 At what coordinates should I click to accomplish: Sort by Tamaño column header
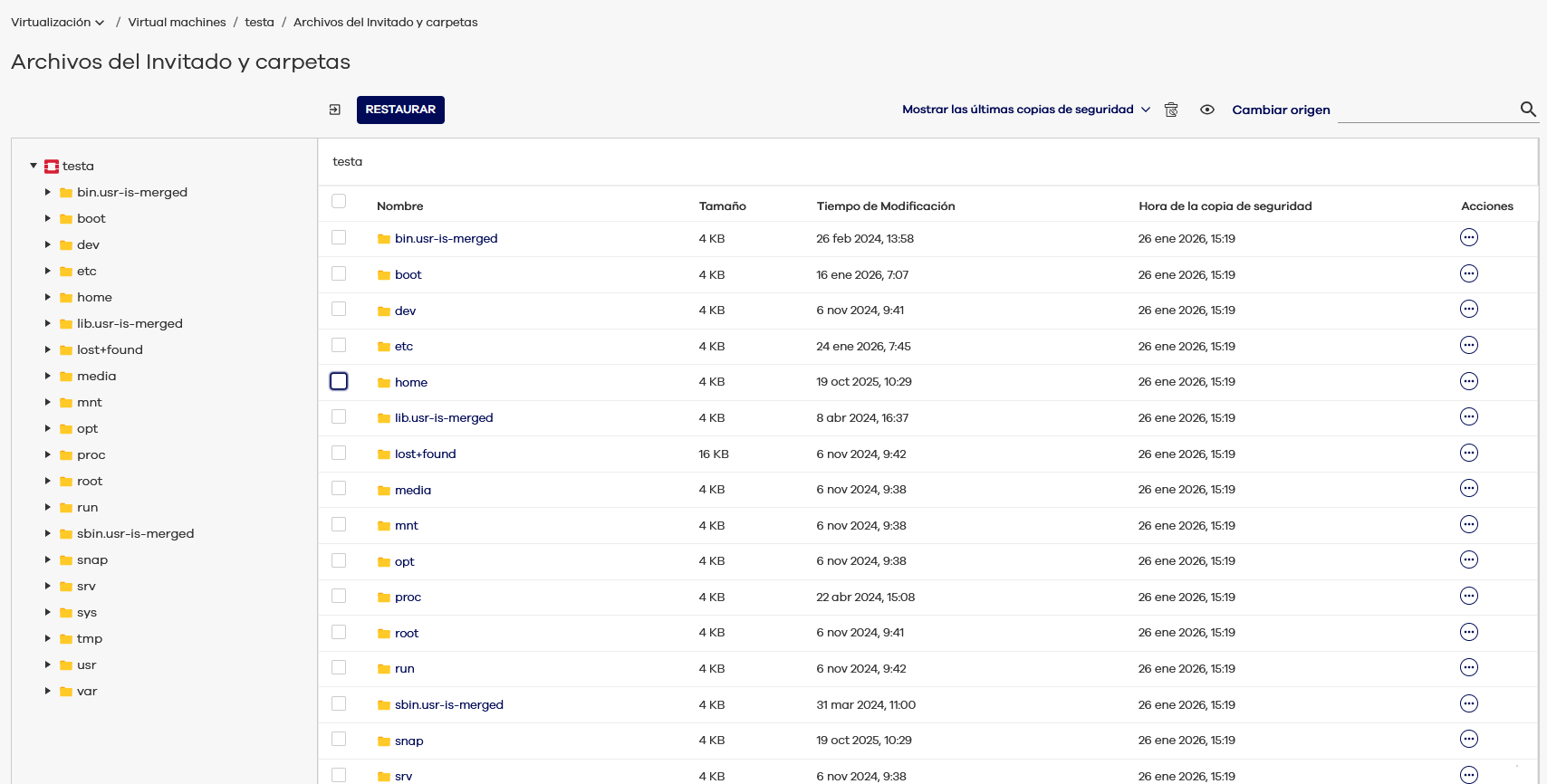(723, 206)
